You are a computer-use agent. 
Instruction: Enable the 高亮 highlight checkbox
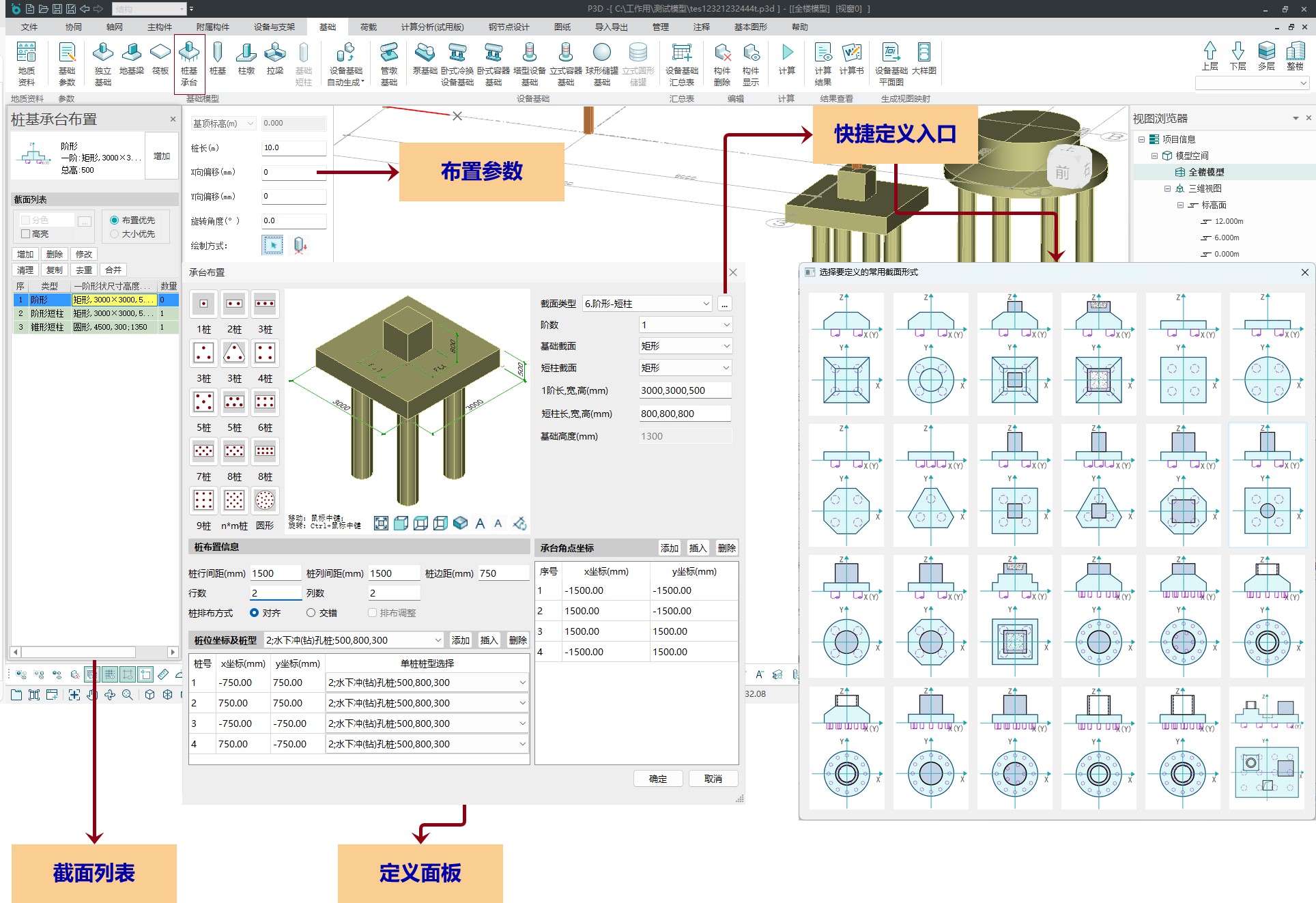[25, 234]
